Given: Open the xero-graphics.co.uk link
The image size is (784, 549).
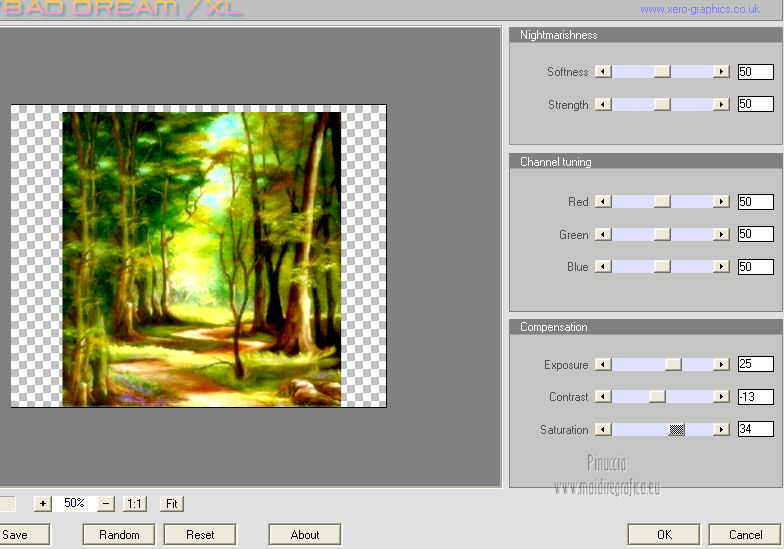Looking at the screenshot, I should tap(700, 9).
